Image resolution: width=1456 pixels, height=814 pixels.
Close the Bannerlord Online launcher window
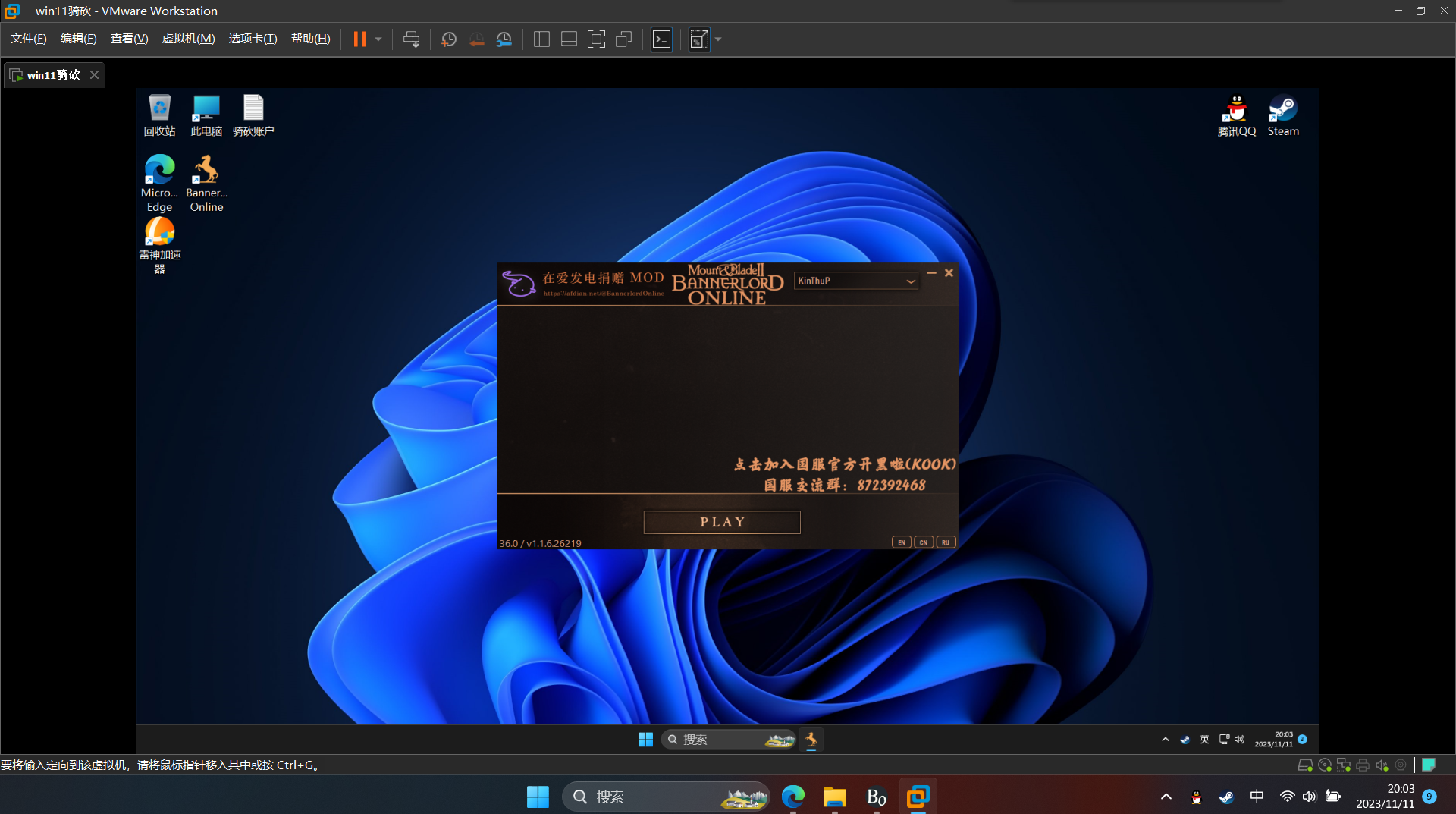[949, 272]
